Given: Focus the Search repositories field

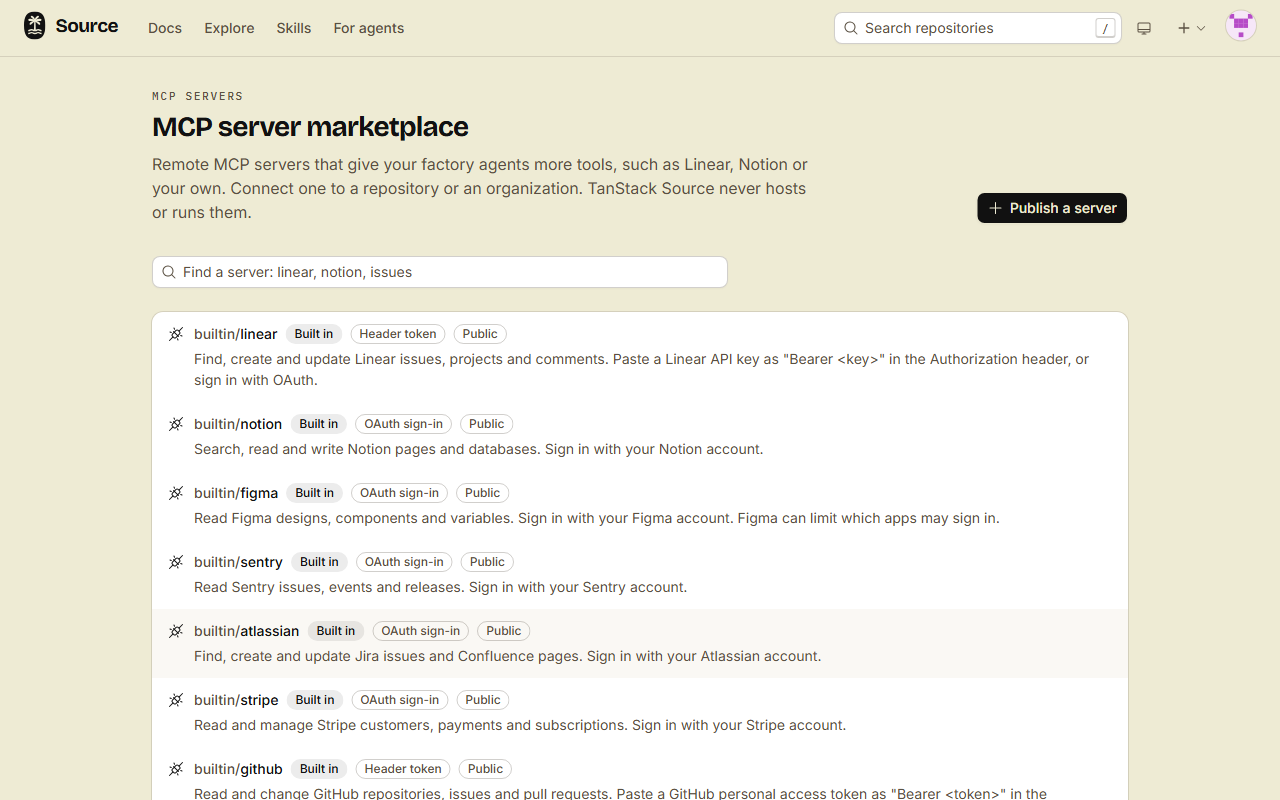Looking at the screenshot, I should point(978,28).
